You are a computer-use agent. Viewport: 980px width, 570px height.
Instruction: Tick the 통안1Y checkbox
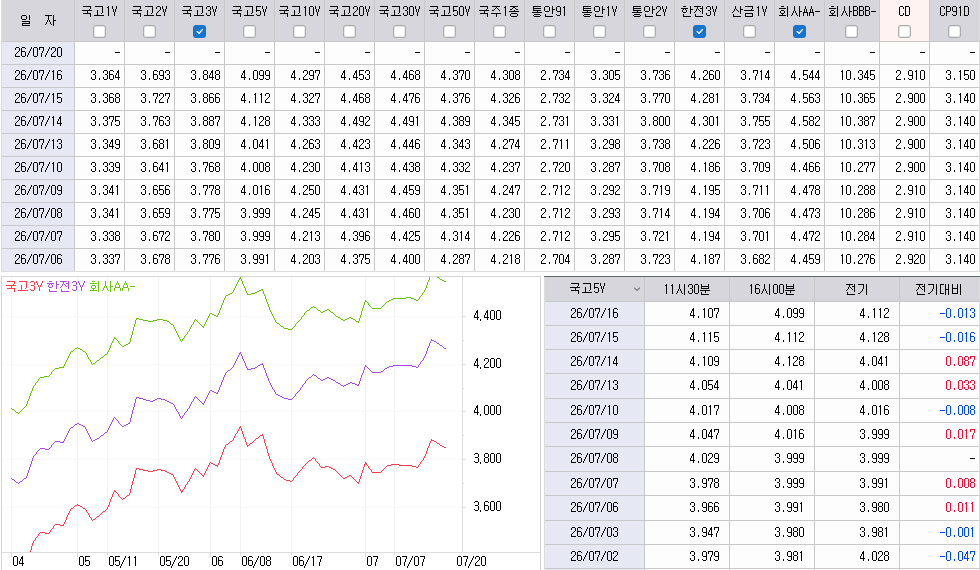pos(599,31)
